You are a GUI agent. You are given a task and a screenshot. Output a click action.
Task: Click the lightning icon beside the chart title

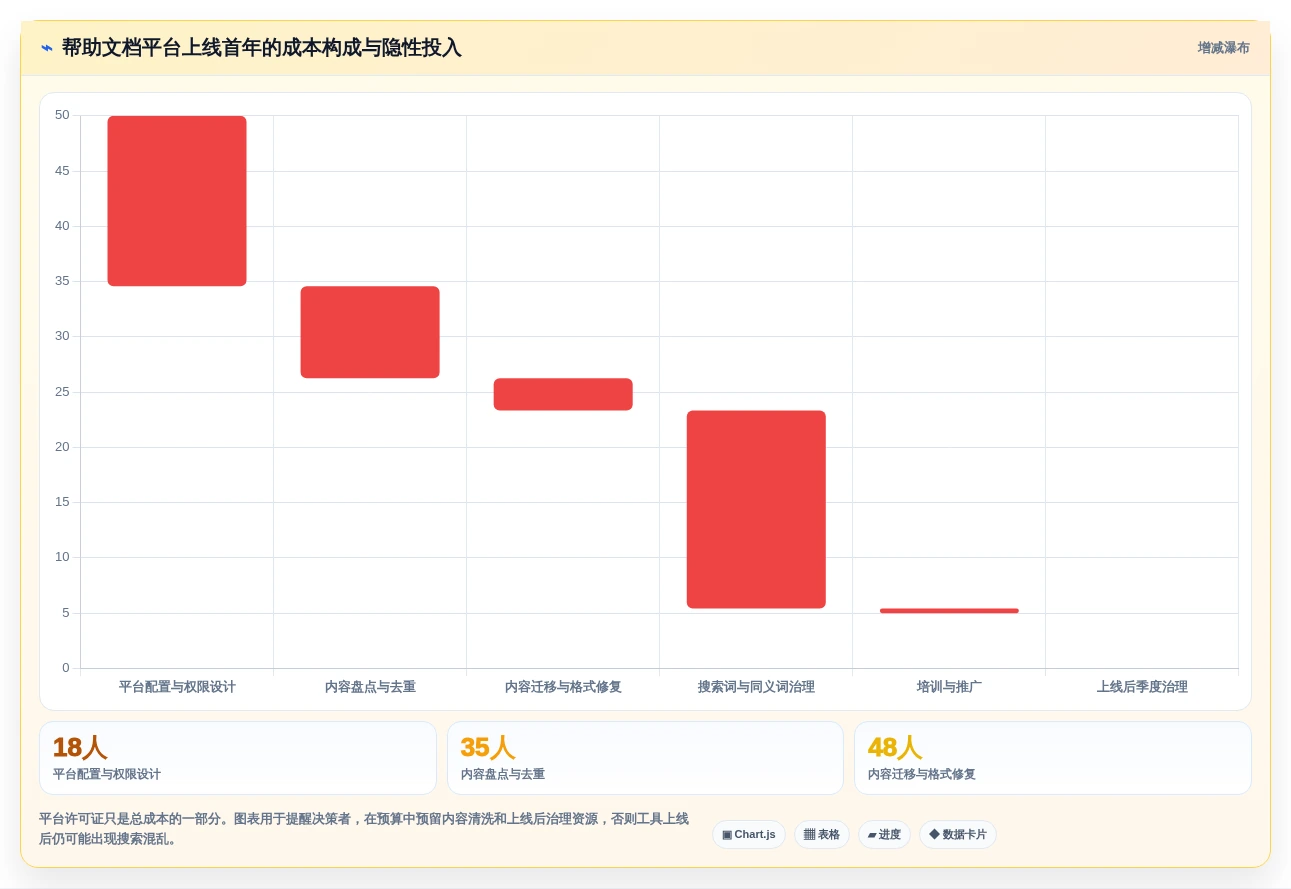click(x=46, y=48)
